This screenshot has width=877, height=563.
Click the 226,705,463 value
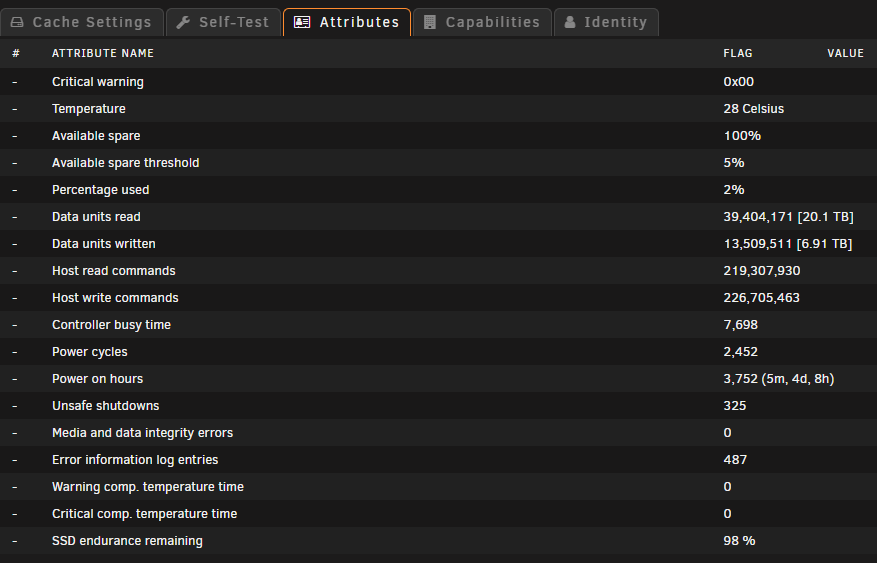tap(761, 297)
